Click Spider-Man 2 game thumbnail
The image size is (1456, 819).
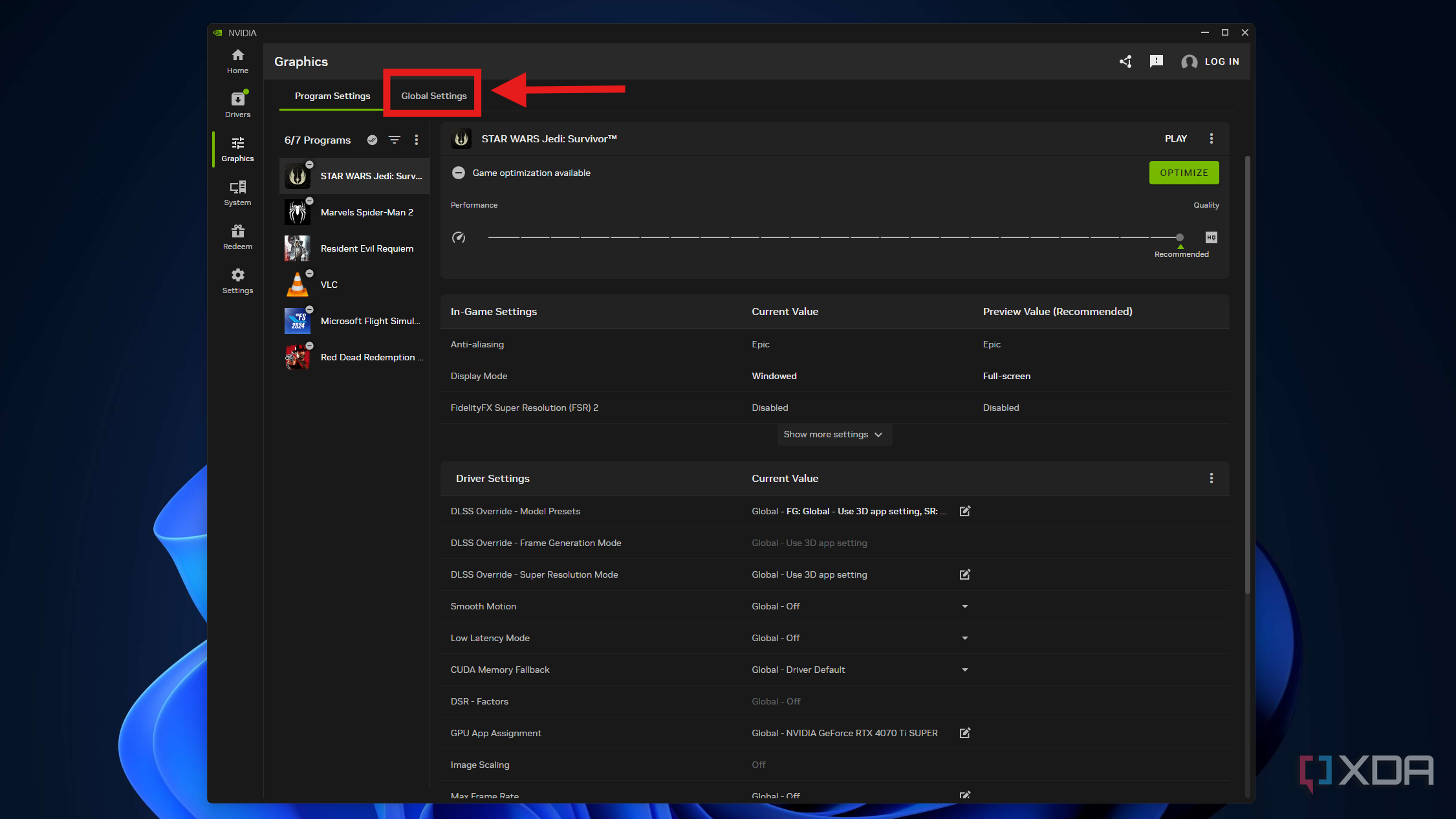[297, 212]
